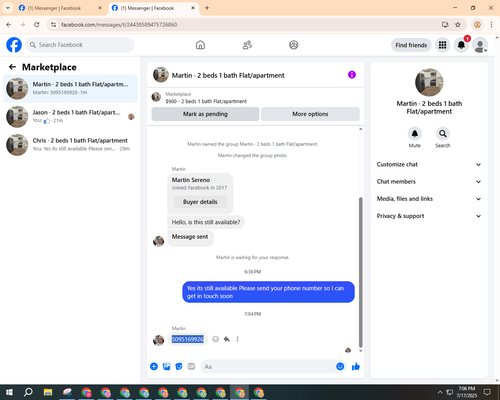Open the tab search dropdown arrow

tap(8, 8)
